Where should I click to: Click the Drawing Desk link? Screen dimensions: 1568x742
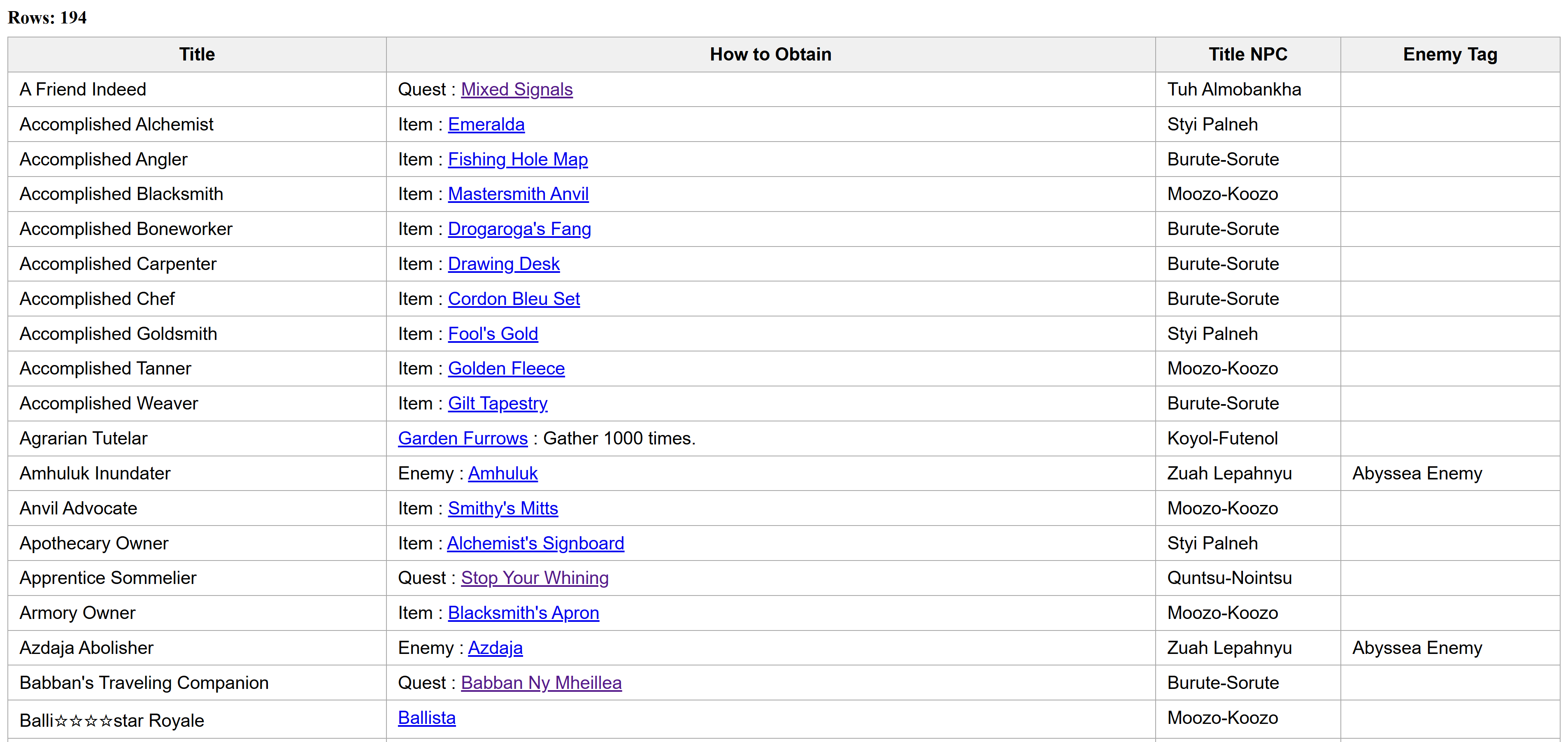point(503,264)
